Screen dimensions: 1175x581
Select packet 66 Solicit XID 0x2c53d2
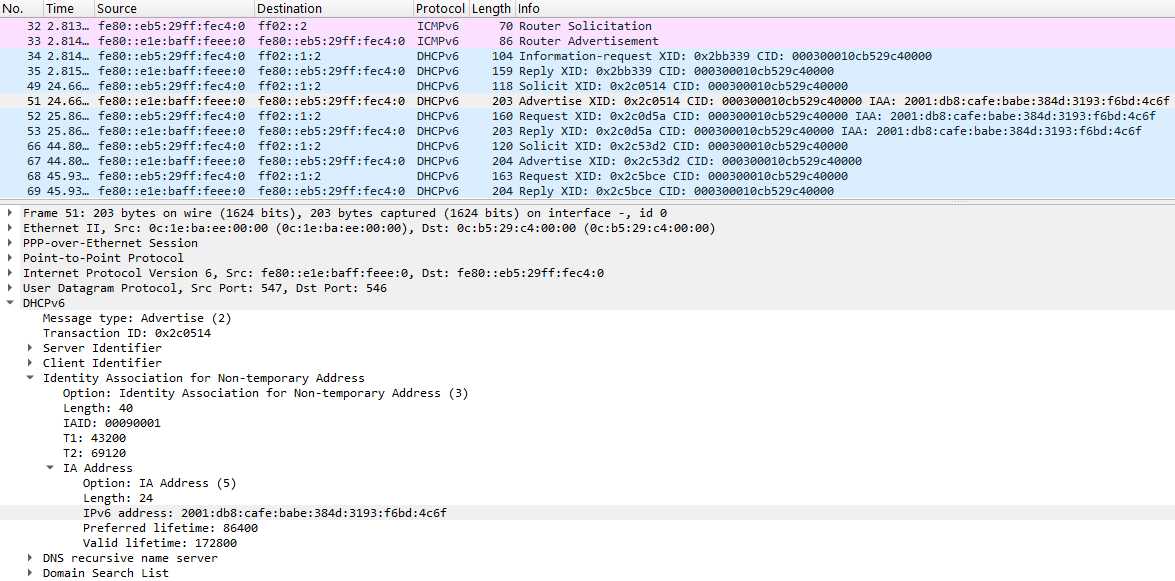click(x=588, y=146)
